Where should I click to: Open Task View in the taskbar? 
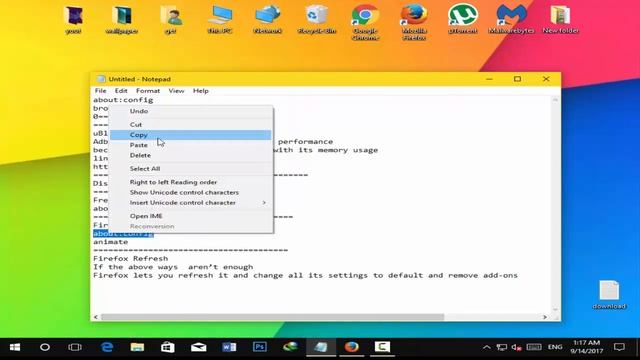pos(75,347)
